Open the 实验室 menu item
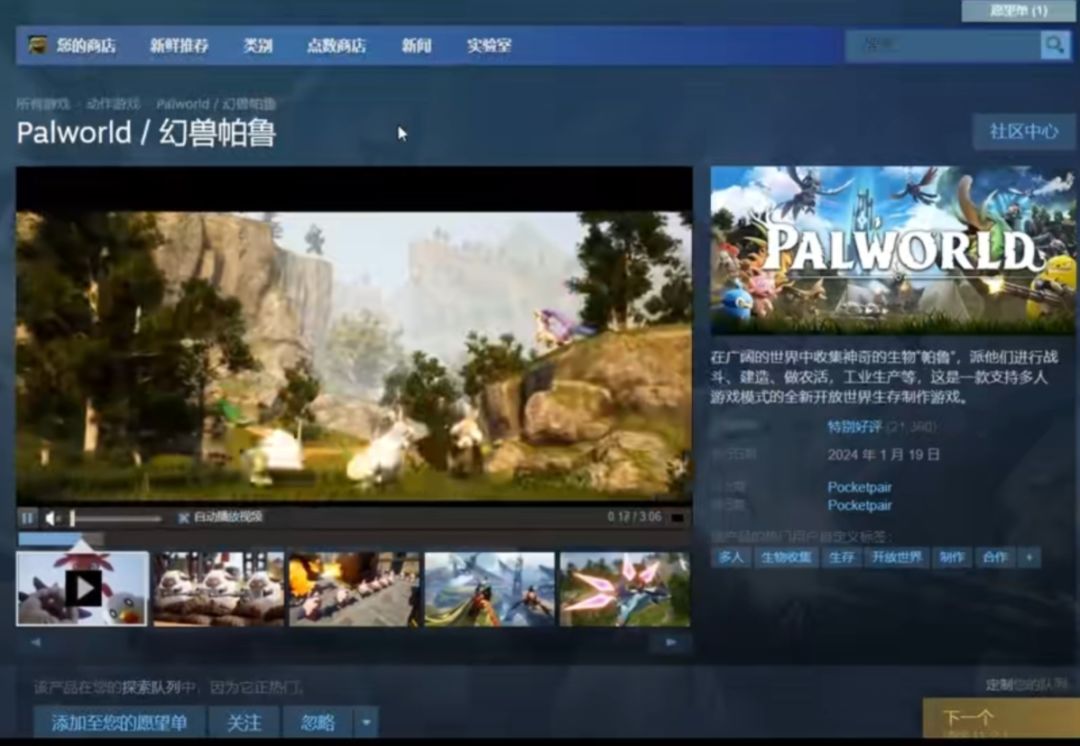The width and height of the screenshot is (1080, 746). (x=489, y=45)
